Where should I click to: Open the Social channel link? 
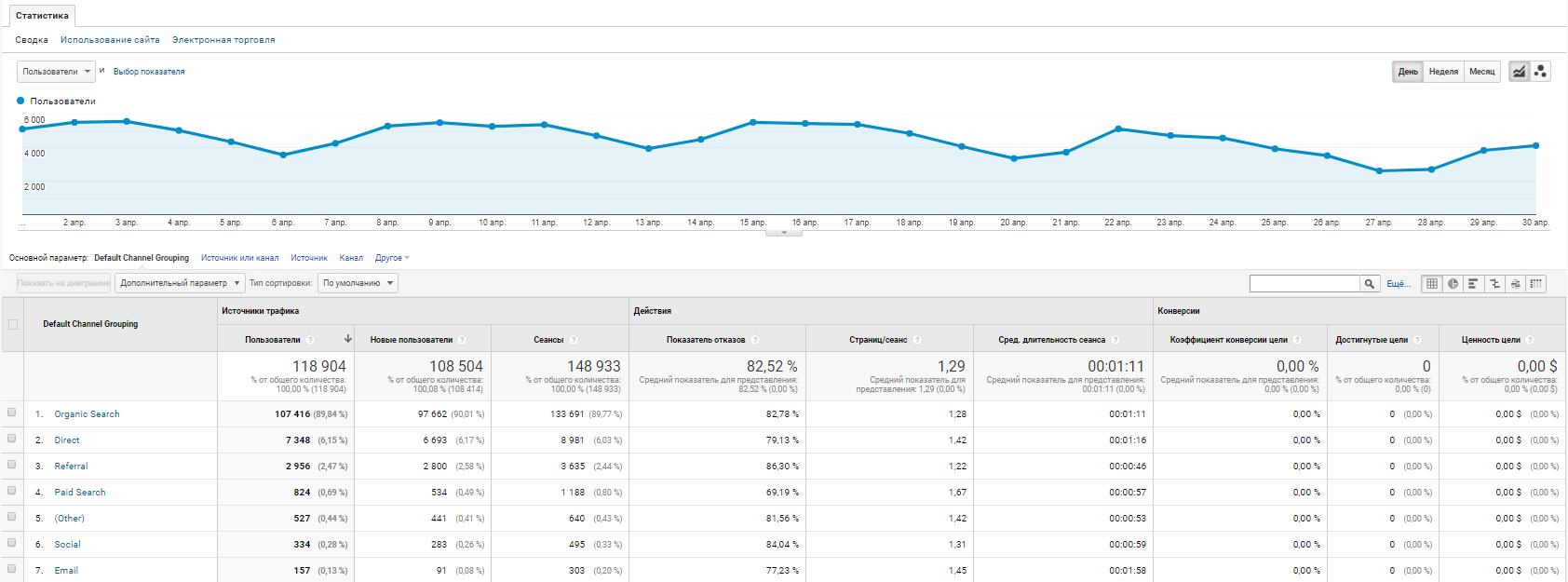(x=67, y=545)
